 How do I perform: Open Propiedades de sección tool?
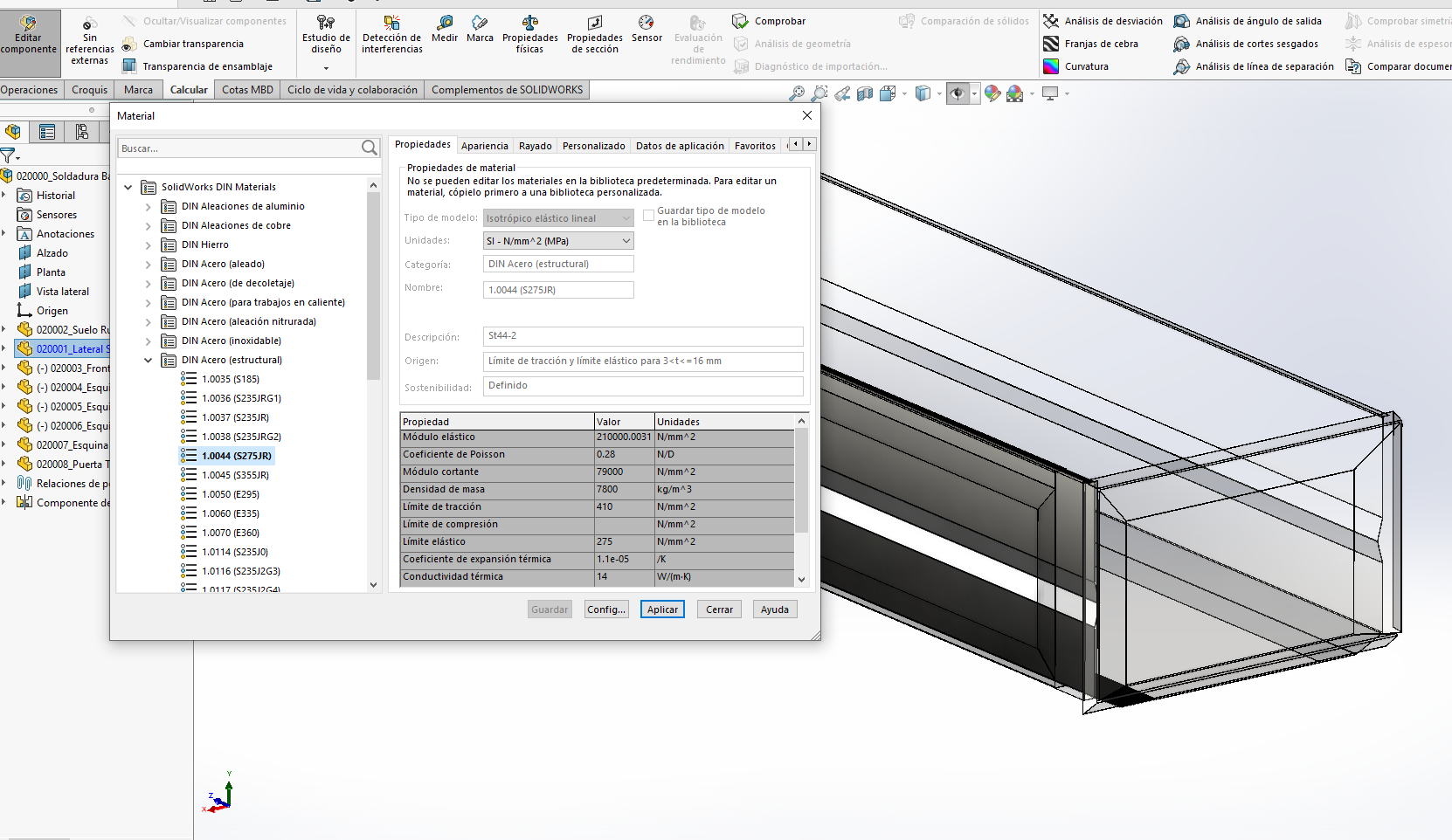pos(594,34)
